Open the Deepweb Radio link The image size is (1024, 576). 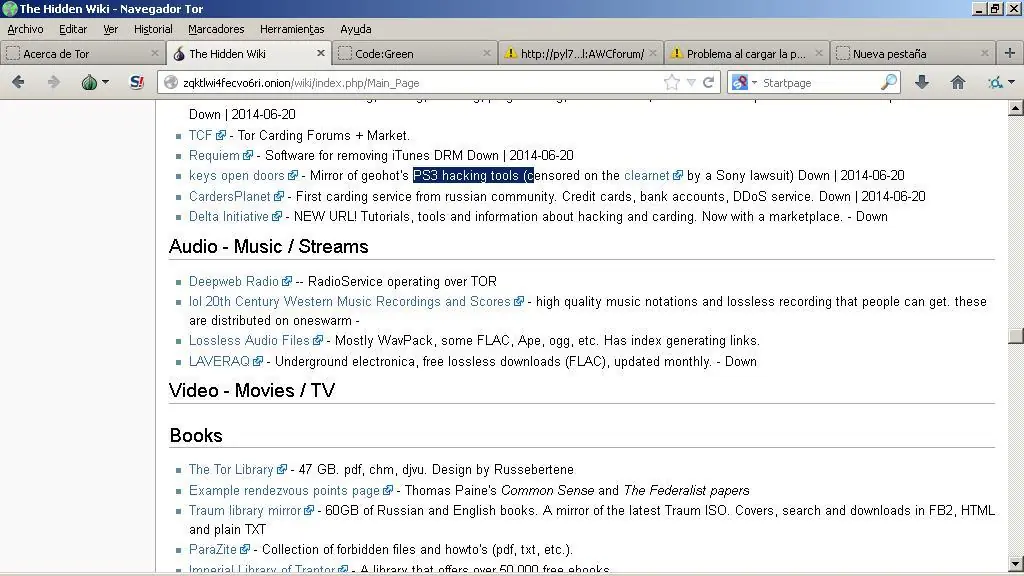click(234, 281)
